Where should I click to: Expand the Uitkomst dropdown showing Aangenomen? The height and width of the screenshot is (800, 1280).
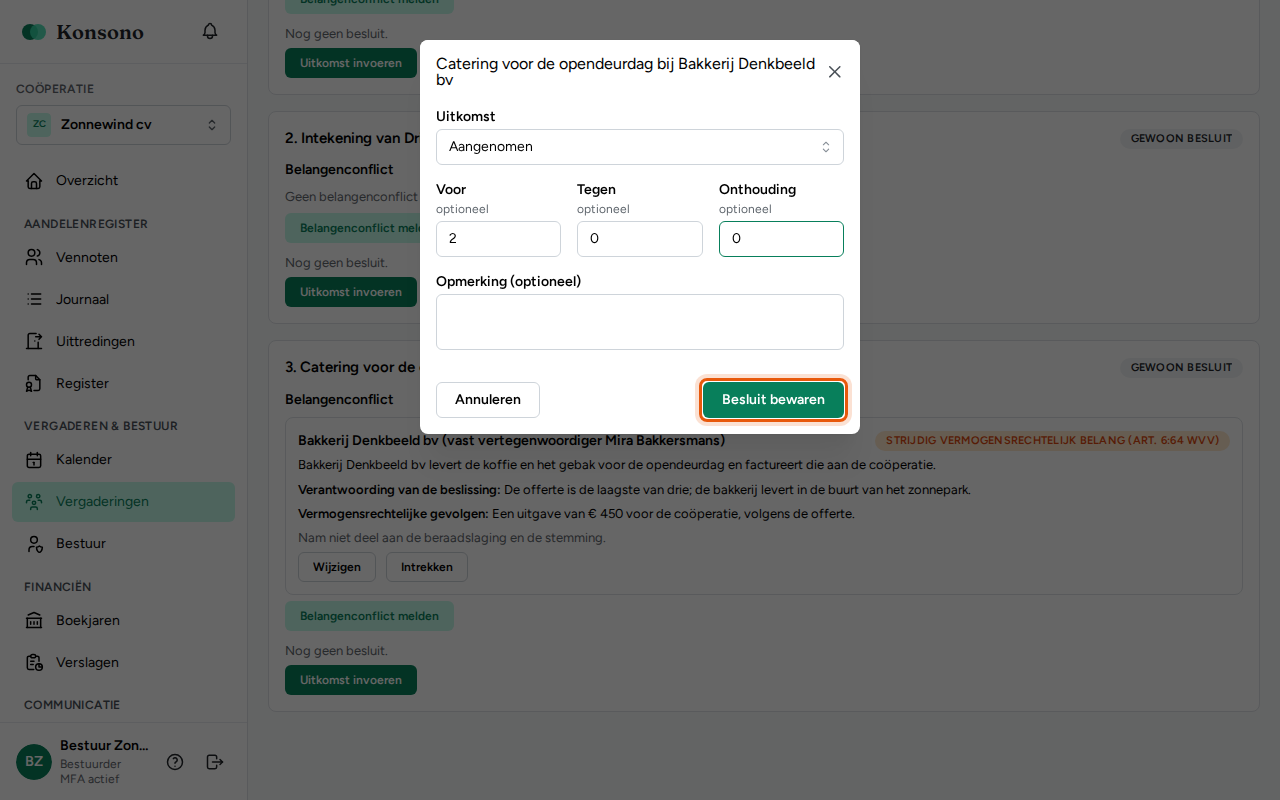[x=640, y=147]
